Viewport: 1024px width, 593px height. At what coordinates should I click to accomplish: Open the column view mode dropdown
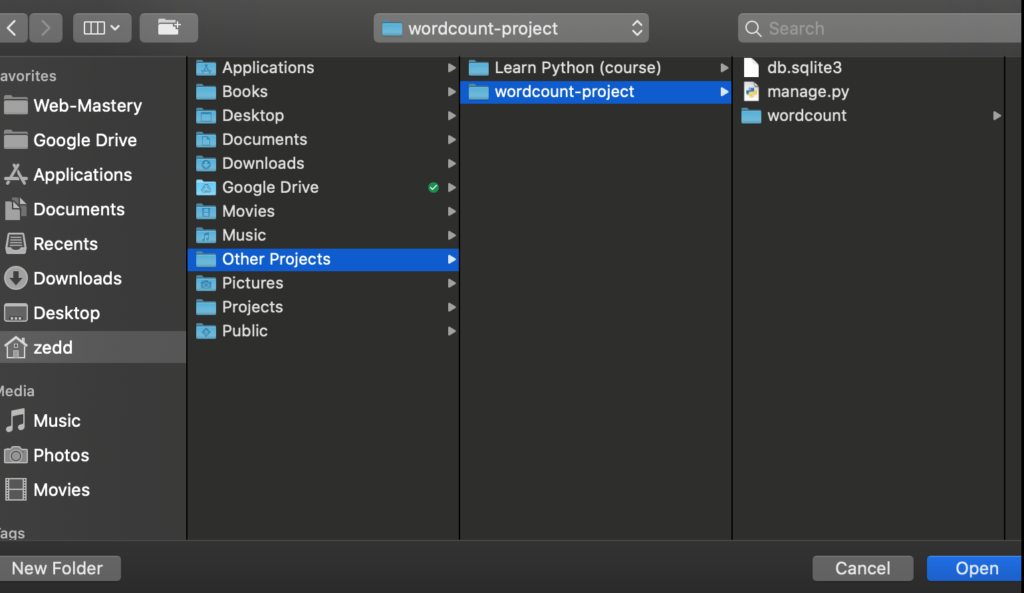click(x=102, y=28)
